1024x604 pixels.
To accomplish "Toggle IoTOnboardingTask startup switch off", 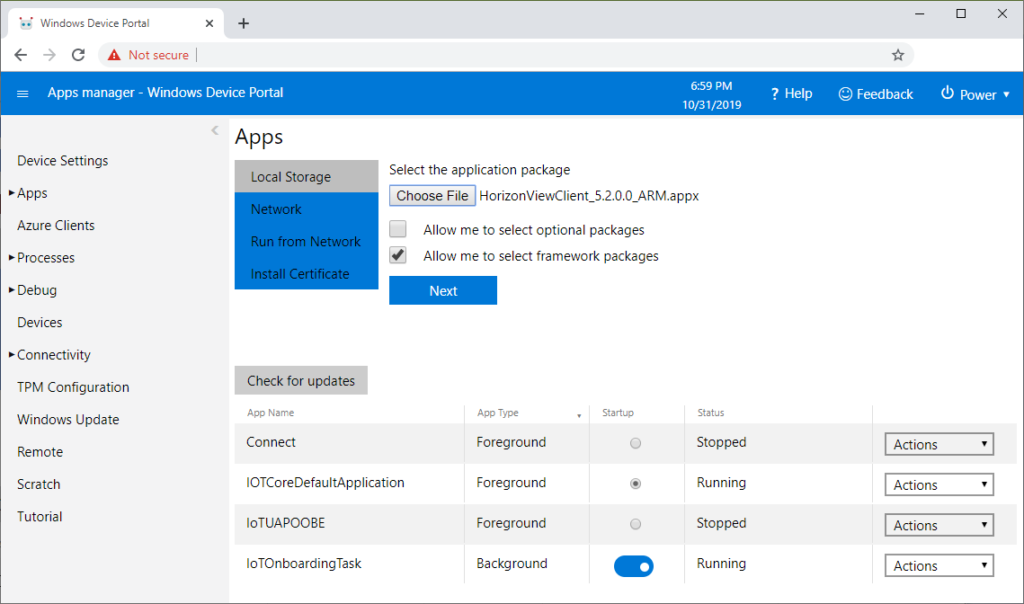I will tap(633, 566).
